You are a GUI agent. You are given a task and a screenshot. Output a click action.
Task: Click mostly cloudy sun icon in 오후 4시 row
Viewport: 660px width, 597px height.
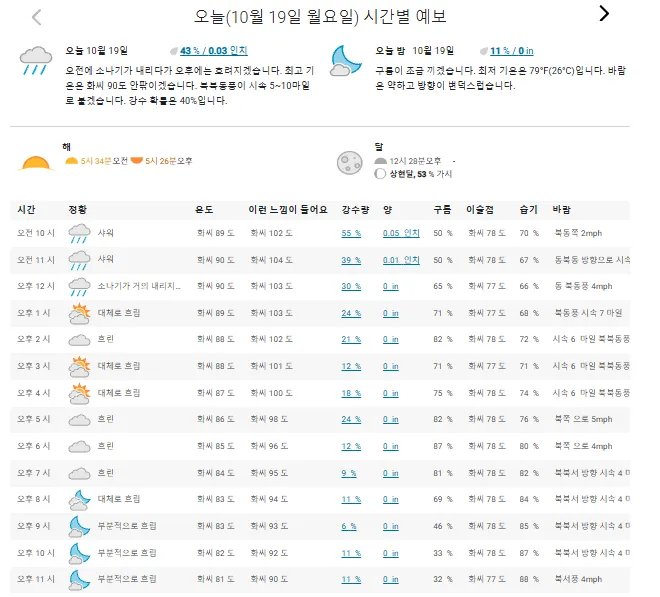point(80,394)
